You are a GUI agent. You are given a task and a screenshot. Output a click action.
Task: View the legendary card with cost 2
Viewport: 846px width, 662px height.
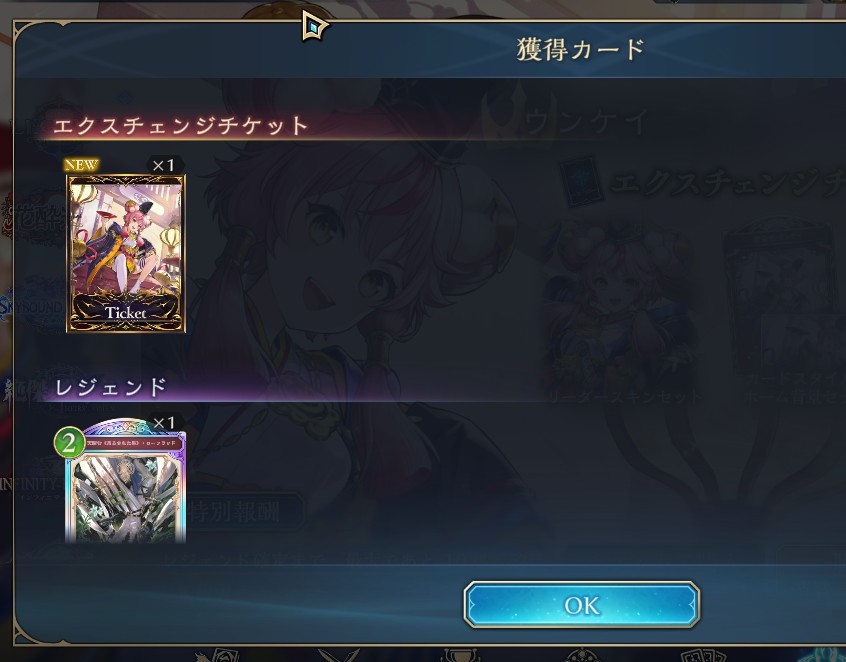tap(125, 481)
